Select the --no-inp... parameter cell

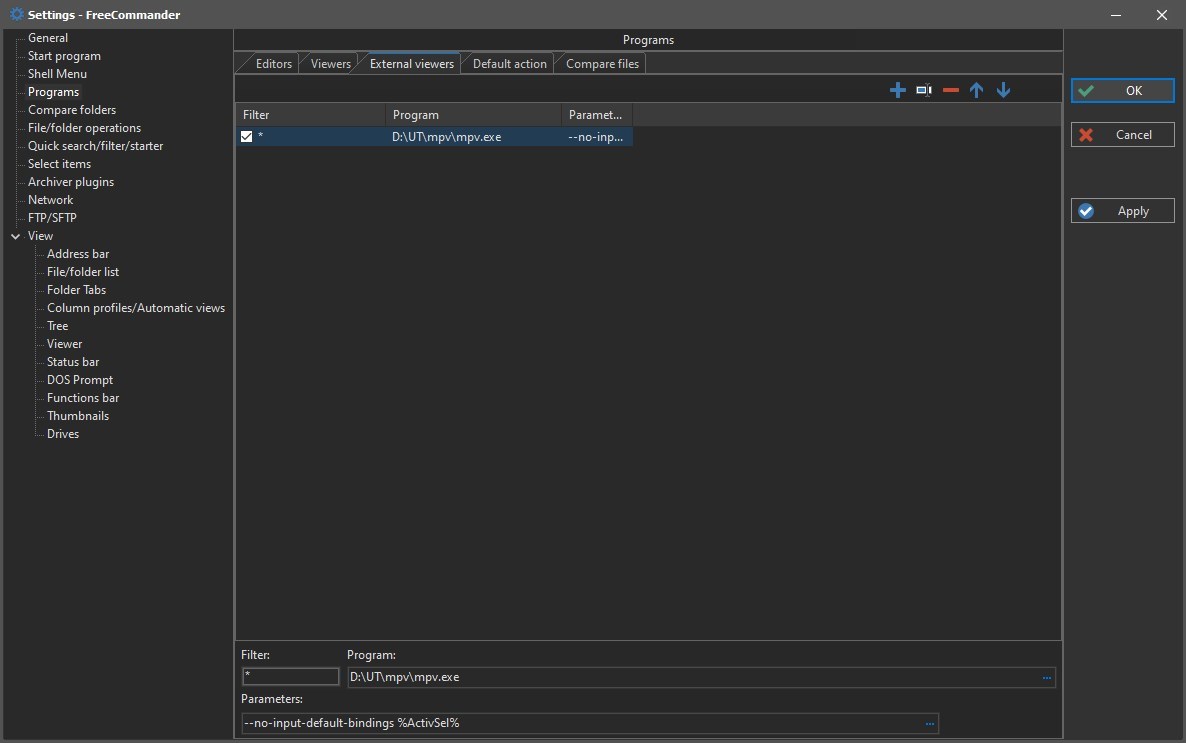595,137
